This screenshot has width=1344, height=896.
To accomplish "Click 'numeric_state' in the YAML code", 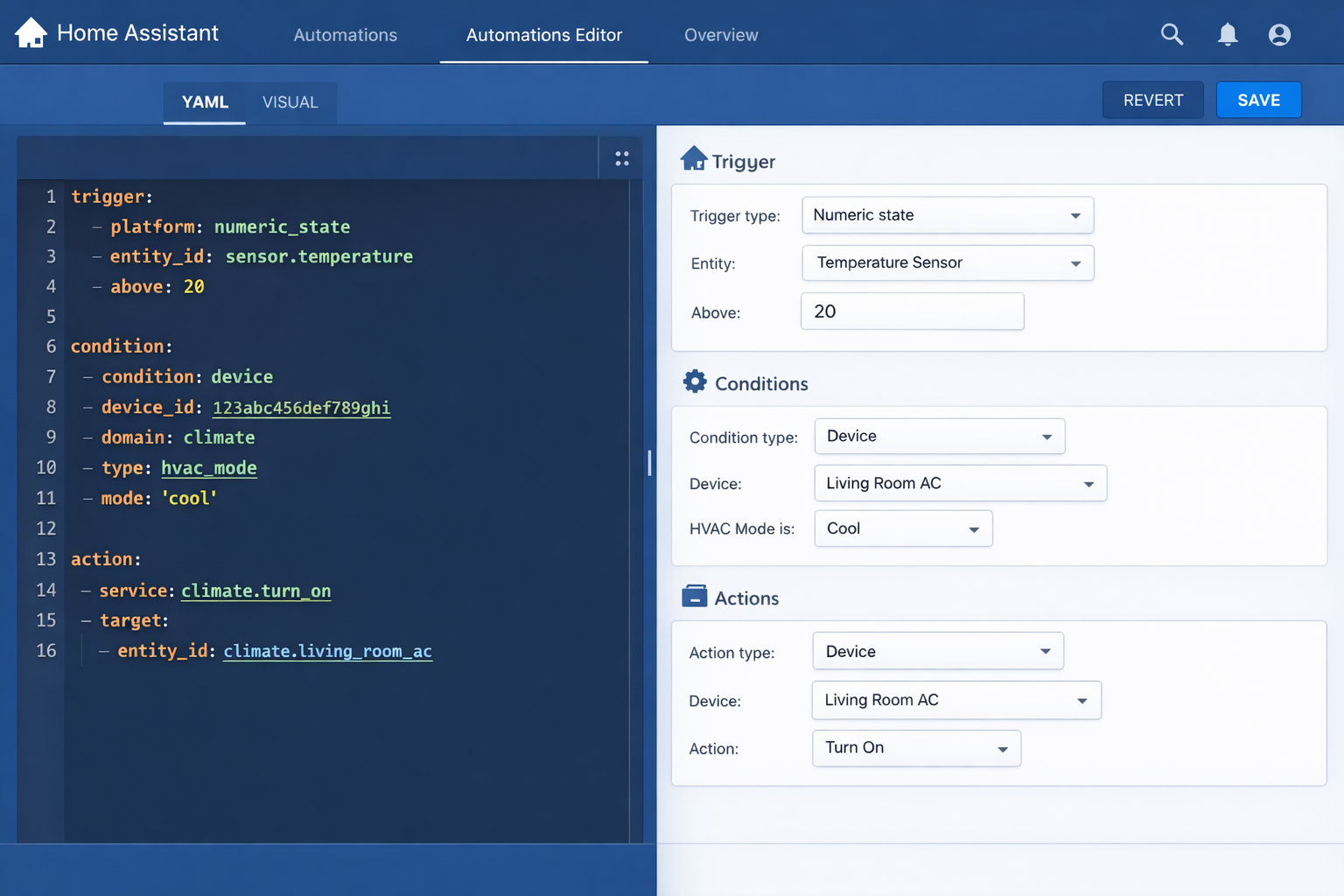I will pos(282,227).
